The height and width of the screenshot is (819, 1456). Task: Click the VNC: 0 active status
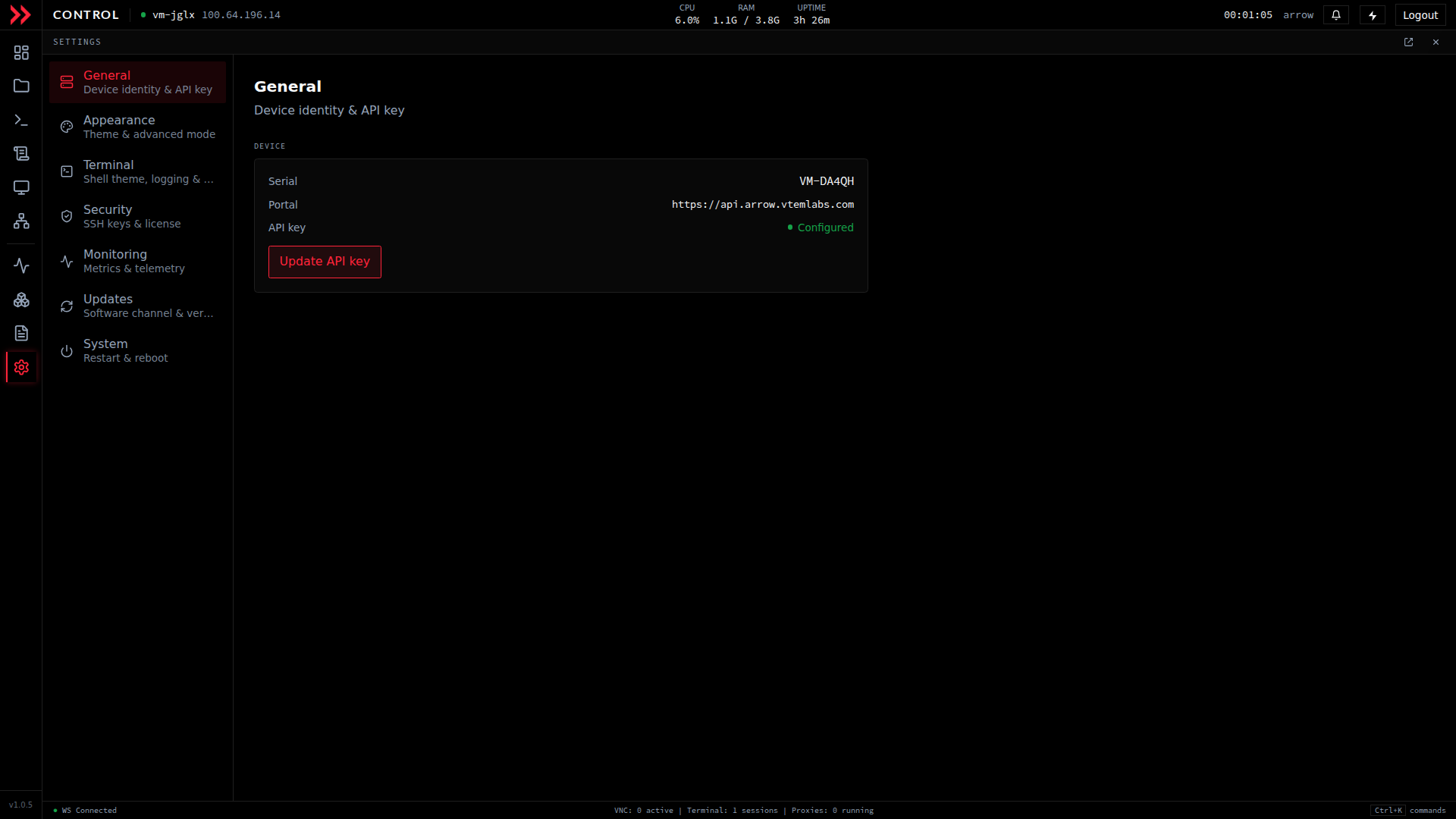click(643, 811)
